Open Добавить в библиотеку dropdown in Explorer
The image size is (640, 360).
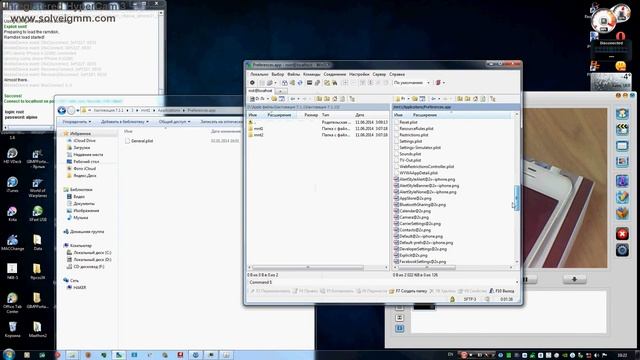124,122
